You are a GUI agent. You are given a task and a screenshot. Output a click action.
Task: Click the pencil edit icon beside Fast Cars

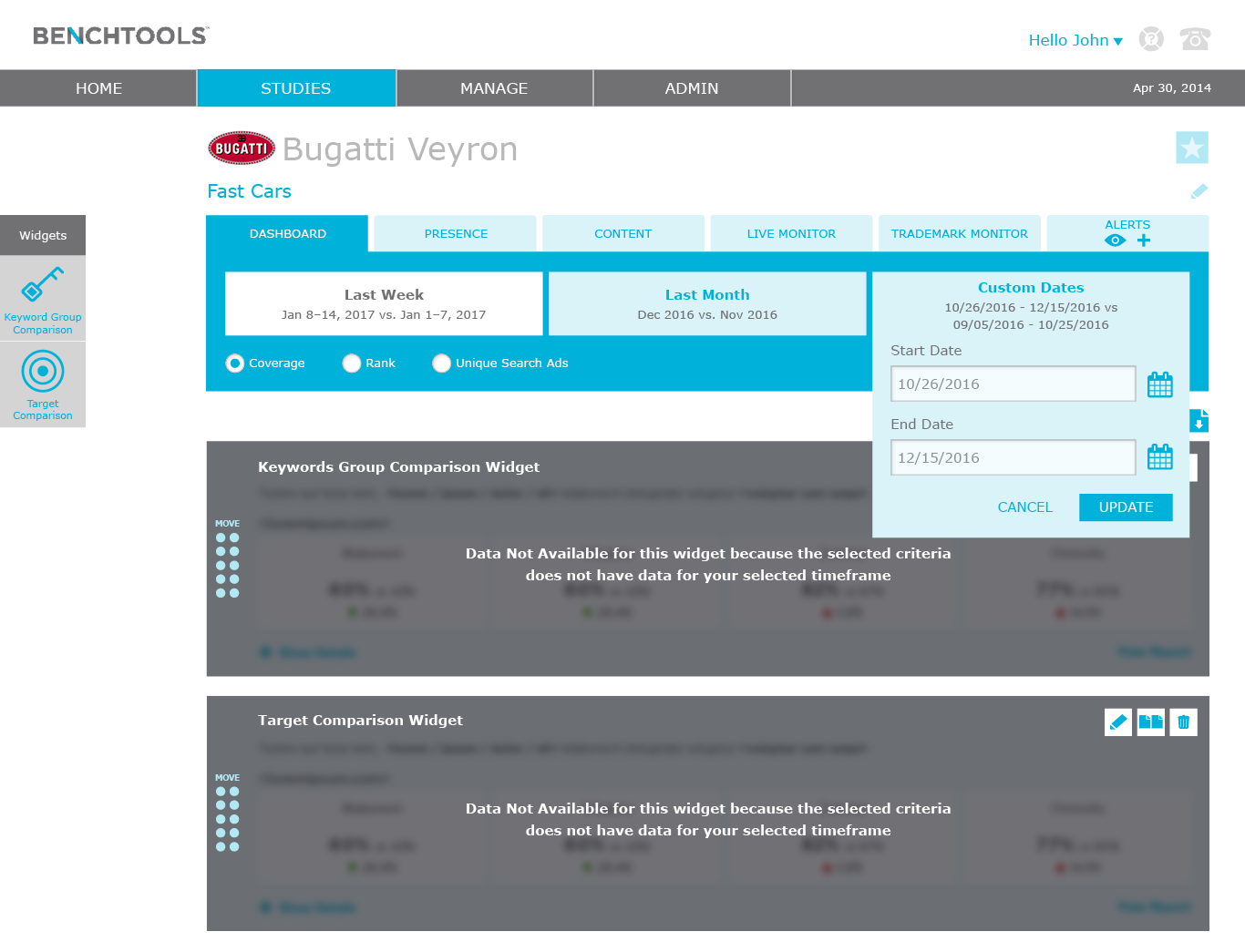1199,191
